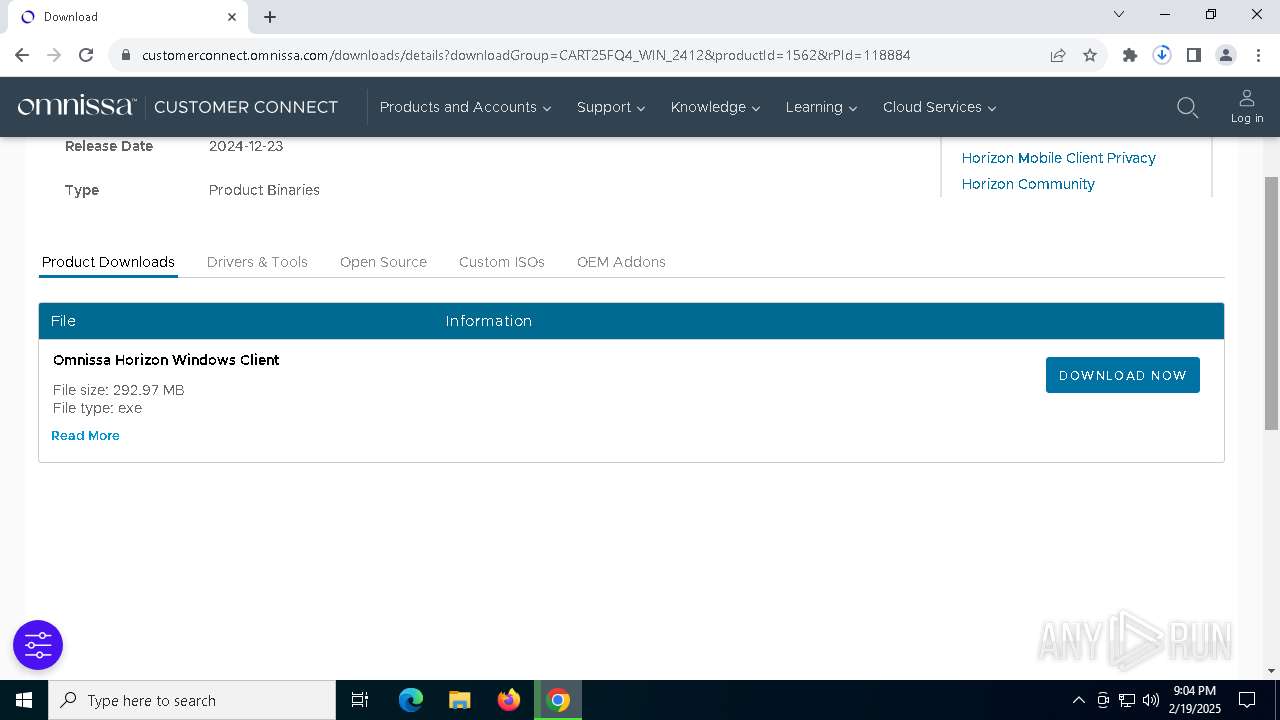The width and height of the screenshot is (1280, 720).
Task: Click the DOWNLOAD NOW button
Action: coord(1122,375)
